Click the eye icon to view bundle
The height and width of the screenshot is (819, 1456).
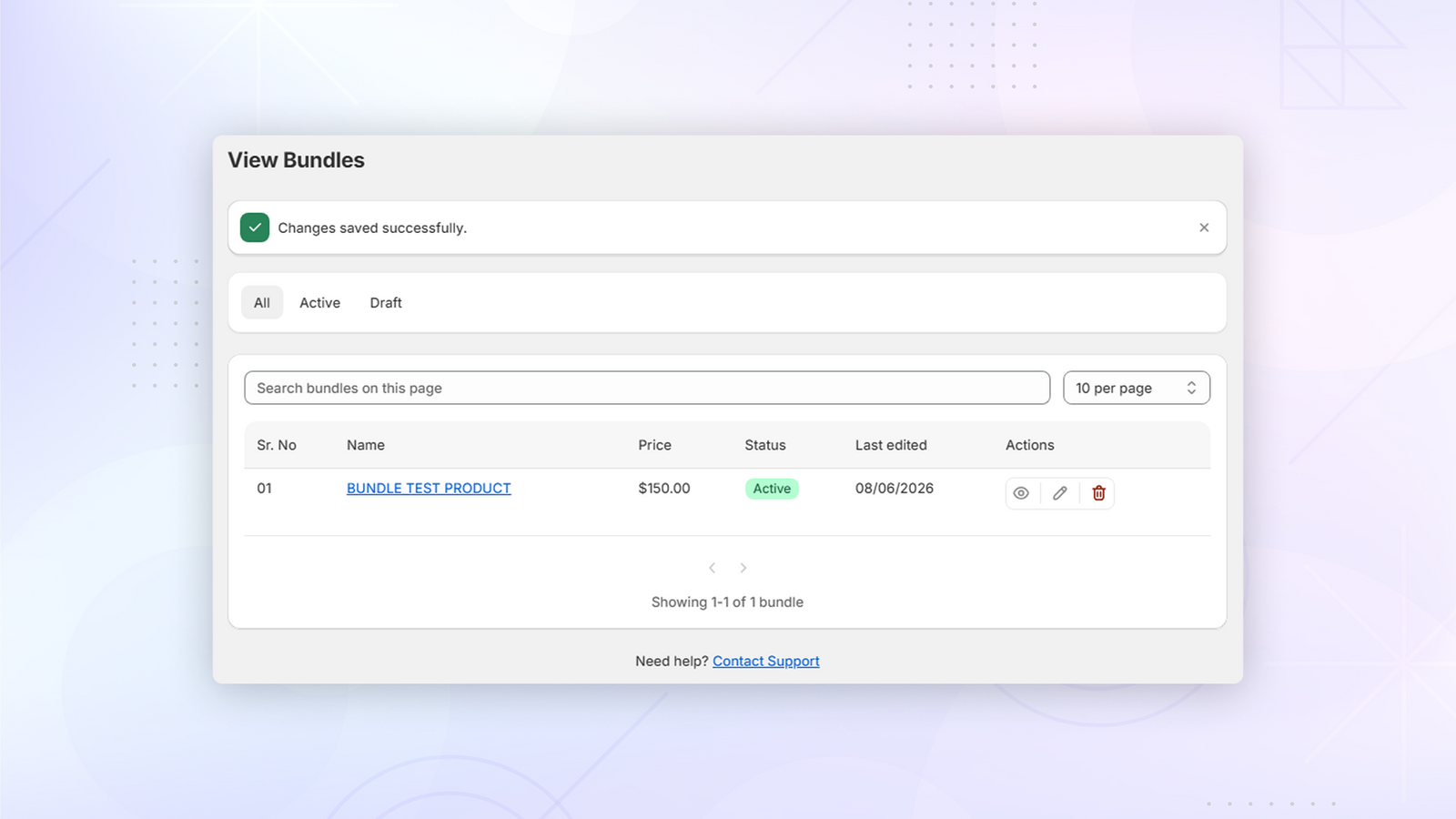click(1021, 493)
